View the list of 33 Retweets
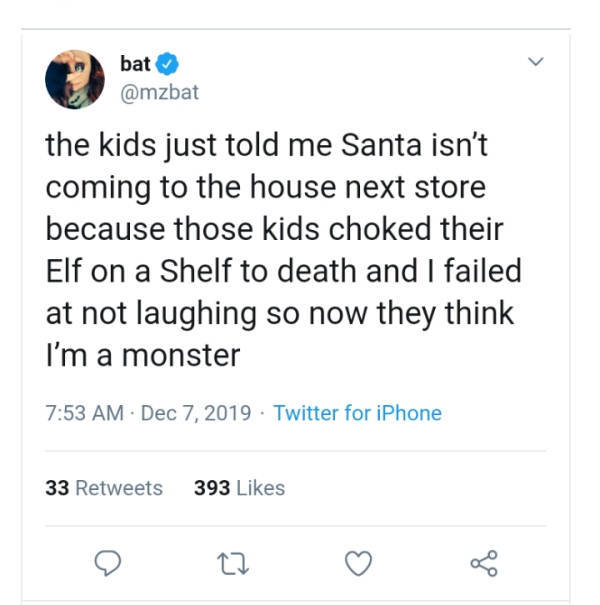Viewport: 600px width, 605px height. [104, 488]
